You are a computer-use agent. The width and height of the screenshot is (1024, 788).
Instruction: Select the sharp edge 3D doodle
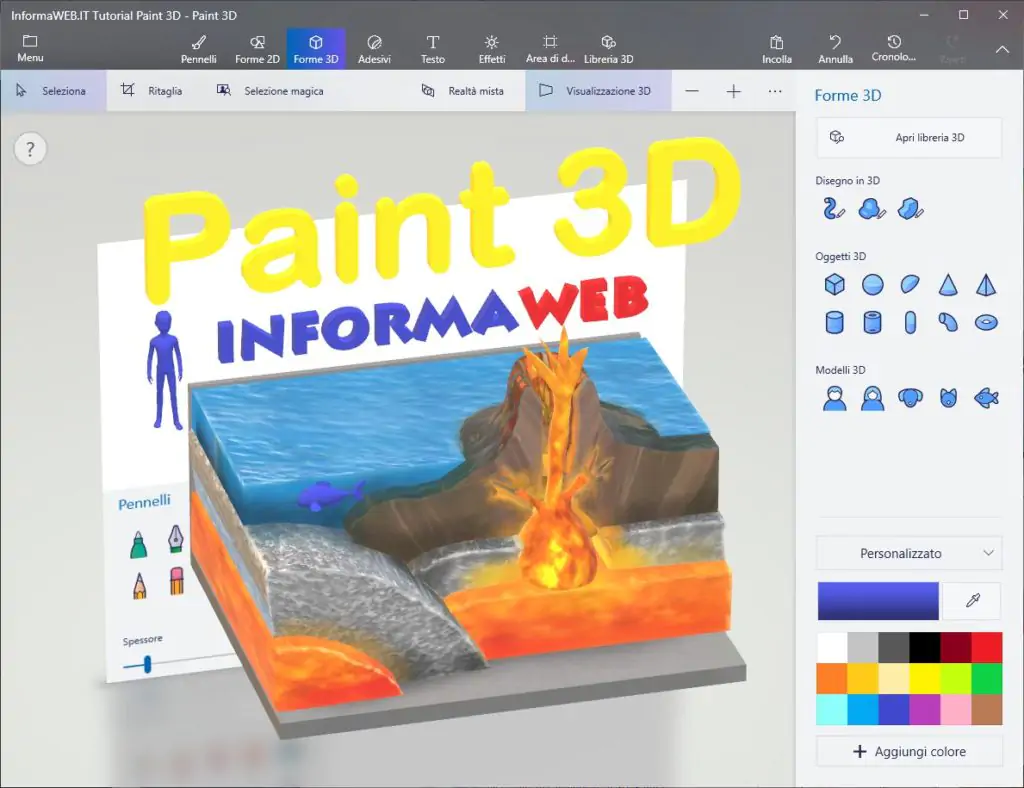(x=910, y=209)
